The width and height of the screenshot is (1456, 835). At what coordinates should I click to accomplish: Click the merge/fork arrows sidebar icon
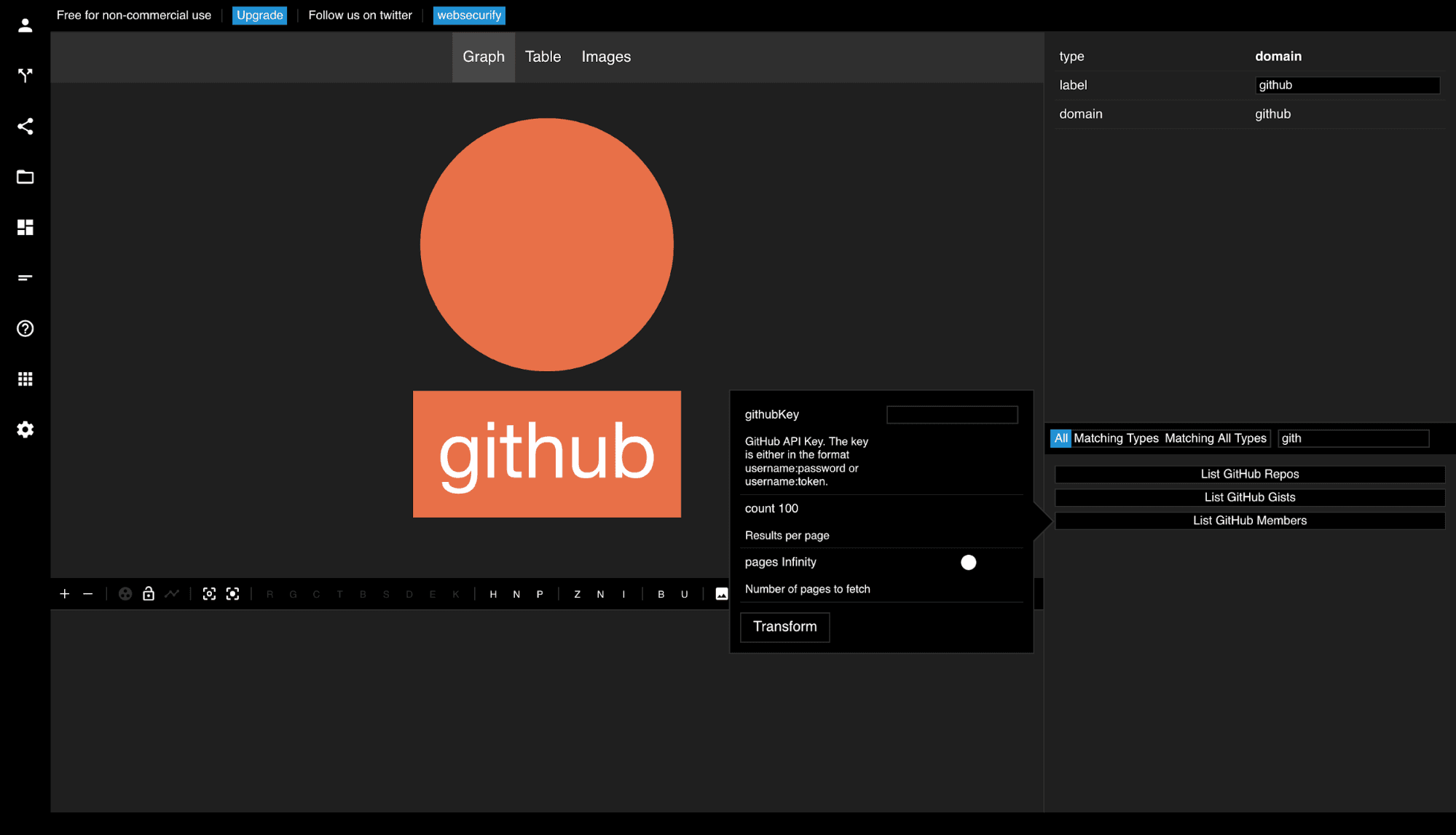point(25,76)
